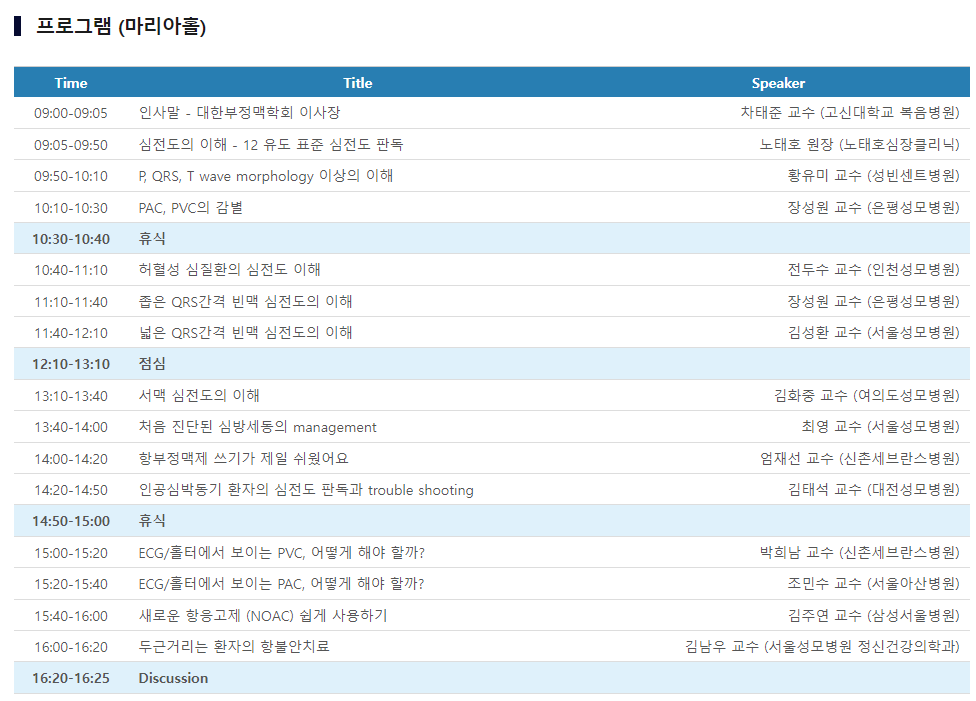Viewport: 976px width, 701px height.
Task: Click title P, QRS, T wave morphology 이상의 이해
Action: pyautogui.click(x=266, y=176)
